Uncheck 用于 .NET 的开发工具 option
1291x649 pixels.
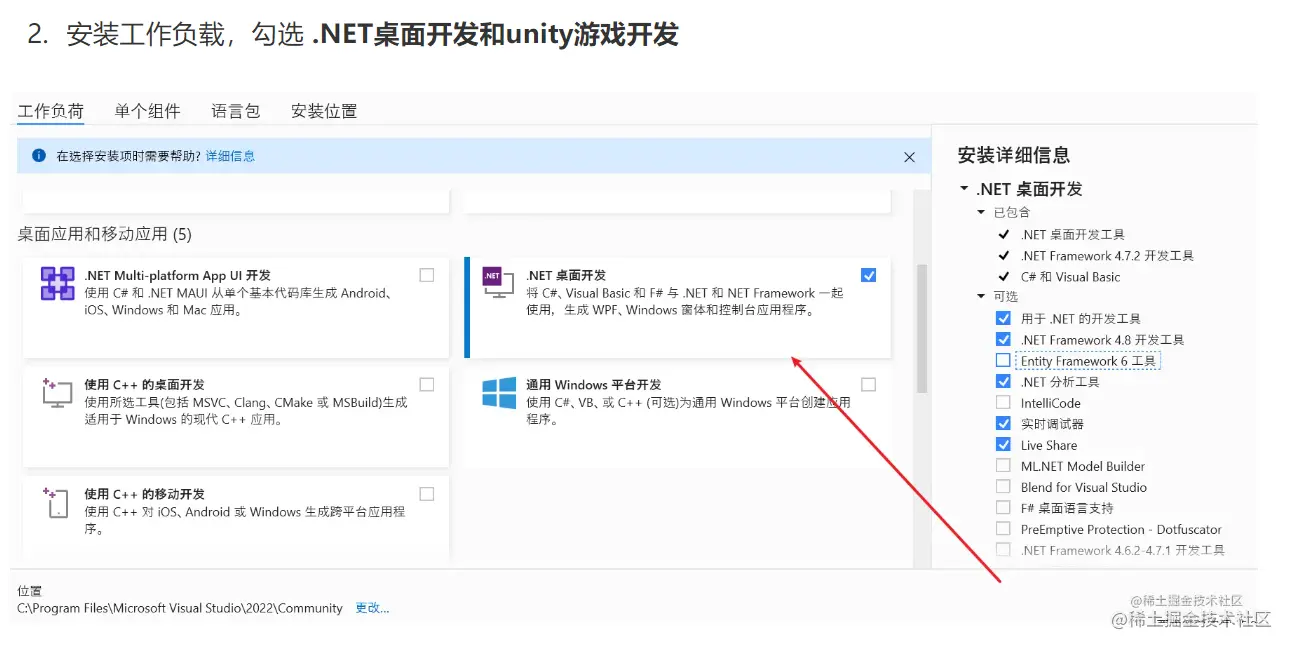tap(1003, 318)
